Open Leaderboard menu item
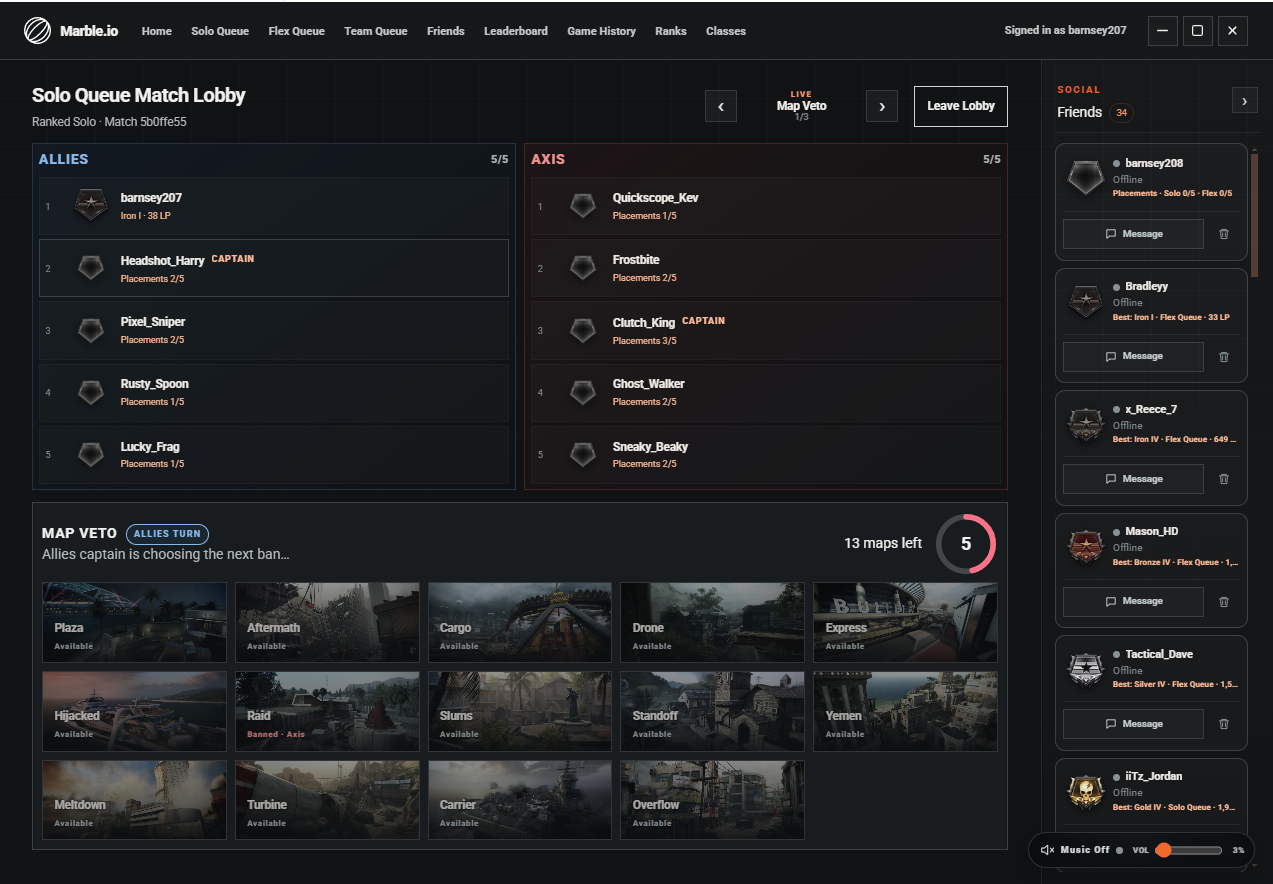 coord(516,31)
